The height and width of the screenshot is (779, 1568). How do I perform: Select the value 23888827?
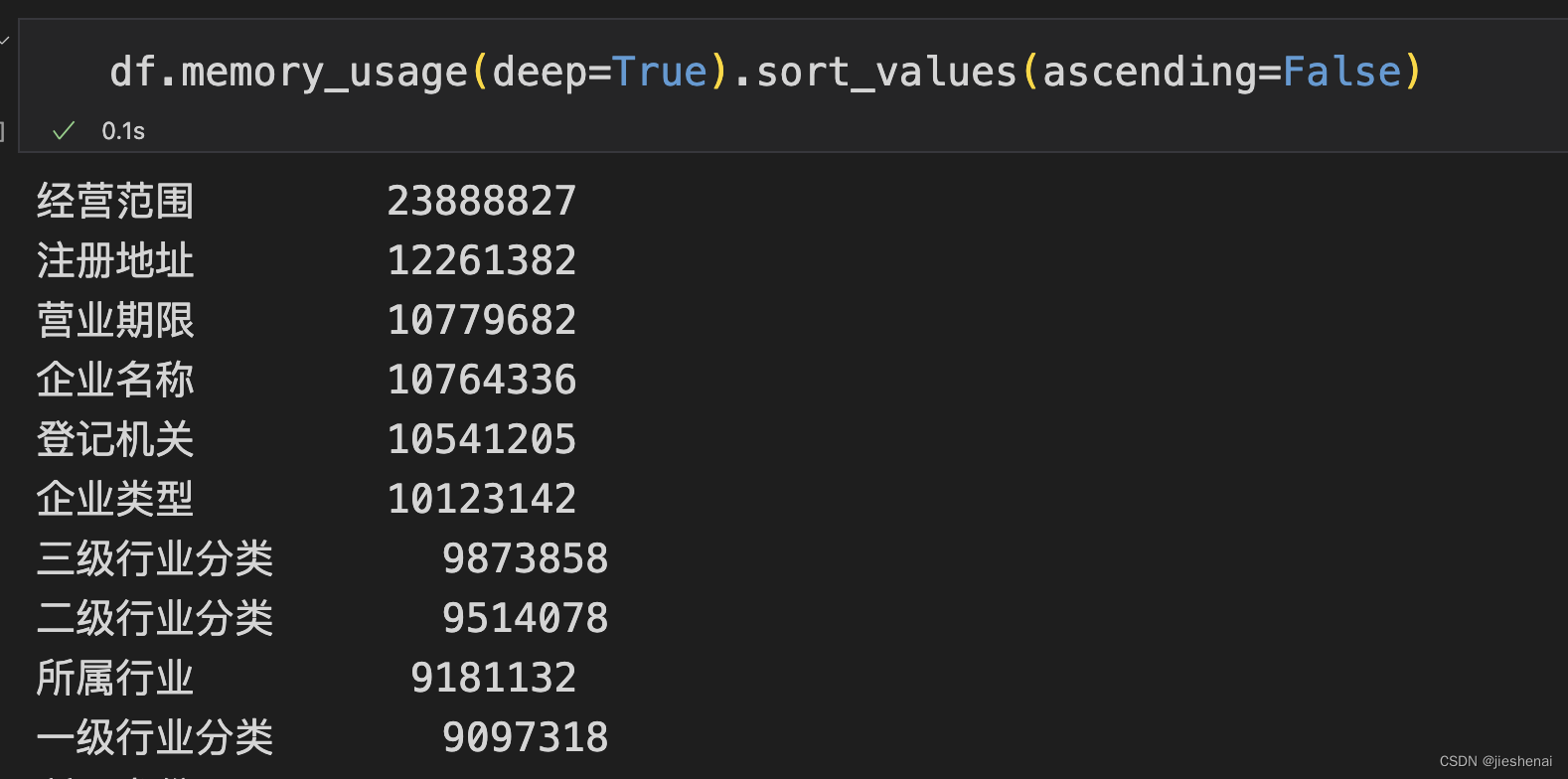pyautogui.click(x=482, y=201)
